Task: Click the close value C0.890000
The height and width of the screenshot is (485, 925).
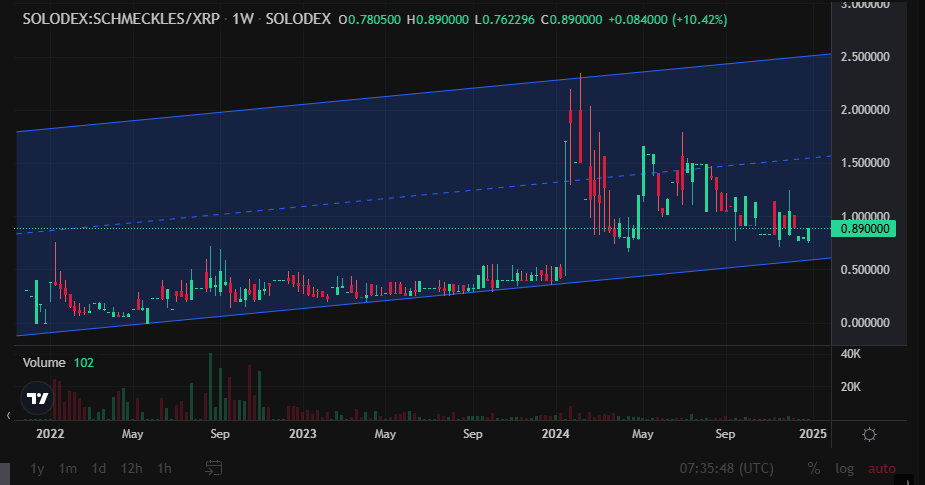Action: pos(571,19)
